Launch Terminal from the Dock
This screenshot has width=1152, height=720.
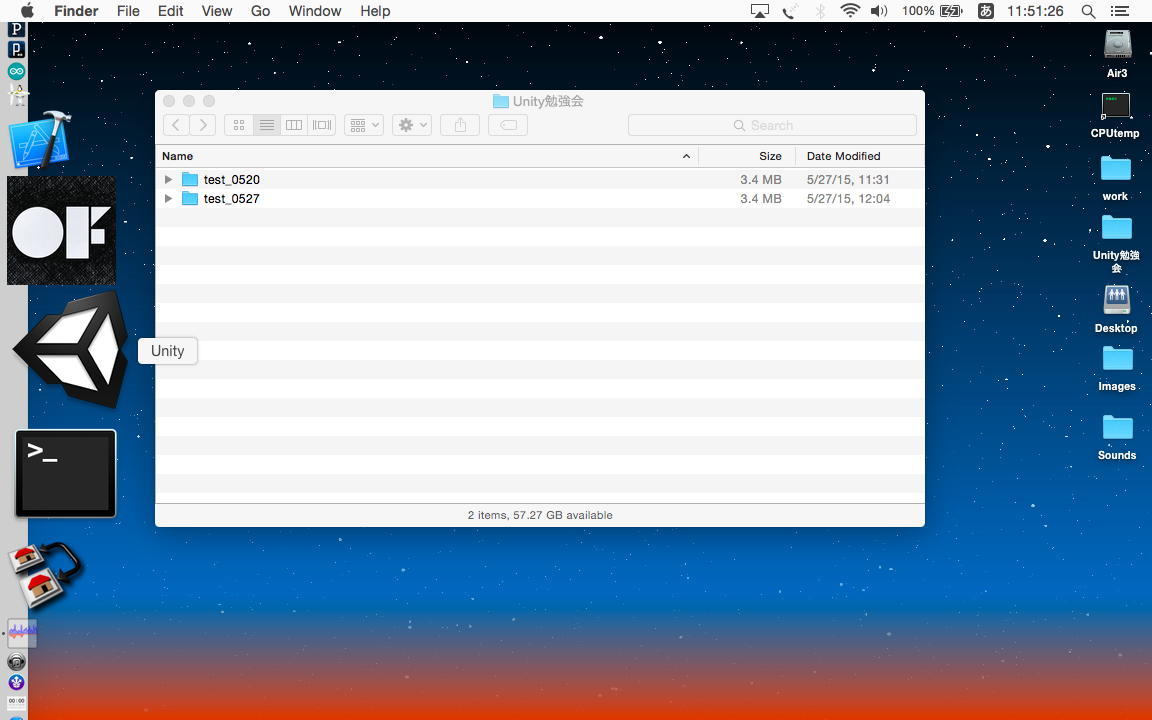[x=65, y=473]
